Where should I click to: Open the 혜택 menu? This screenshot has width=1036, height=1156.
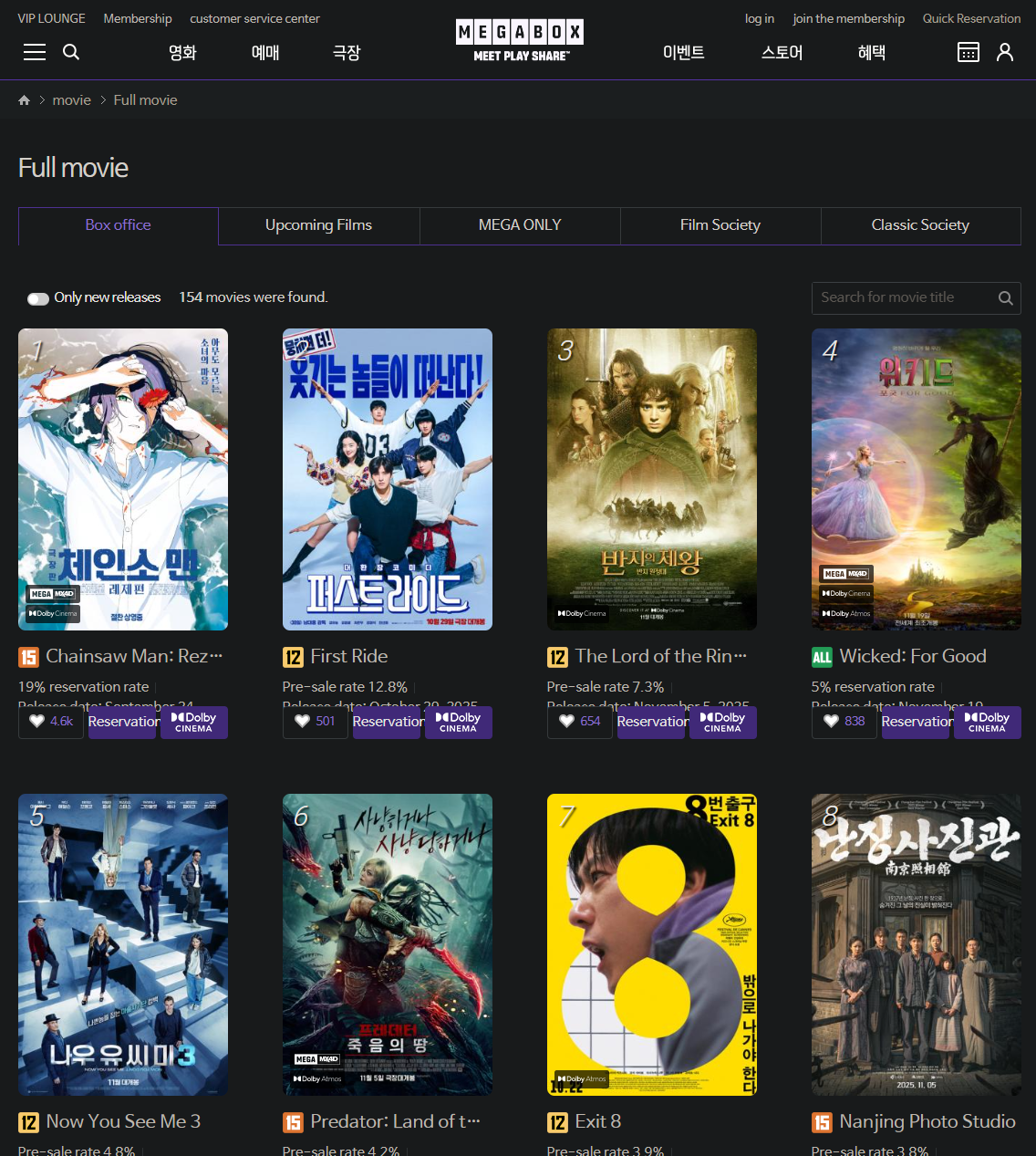(872, 53)
